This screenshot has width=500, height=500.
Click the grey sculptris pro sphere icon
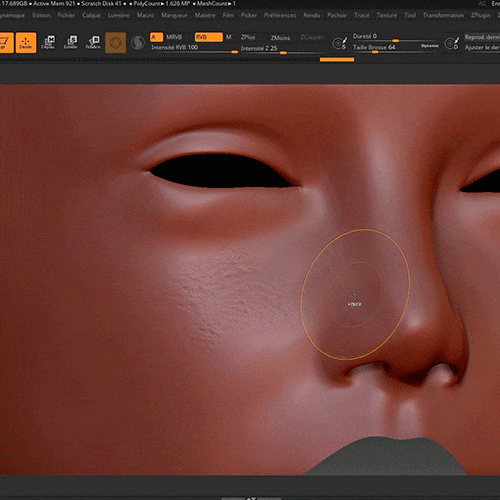point(138,43)
